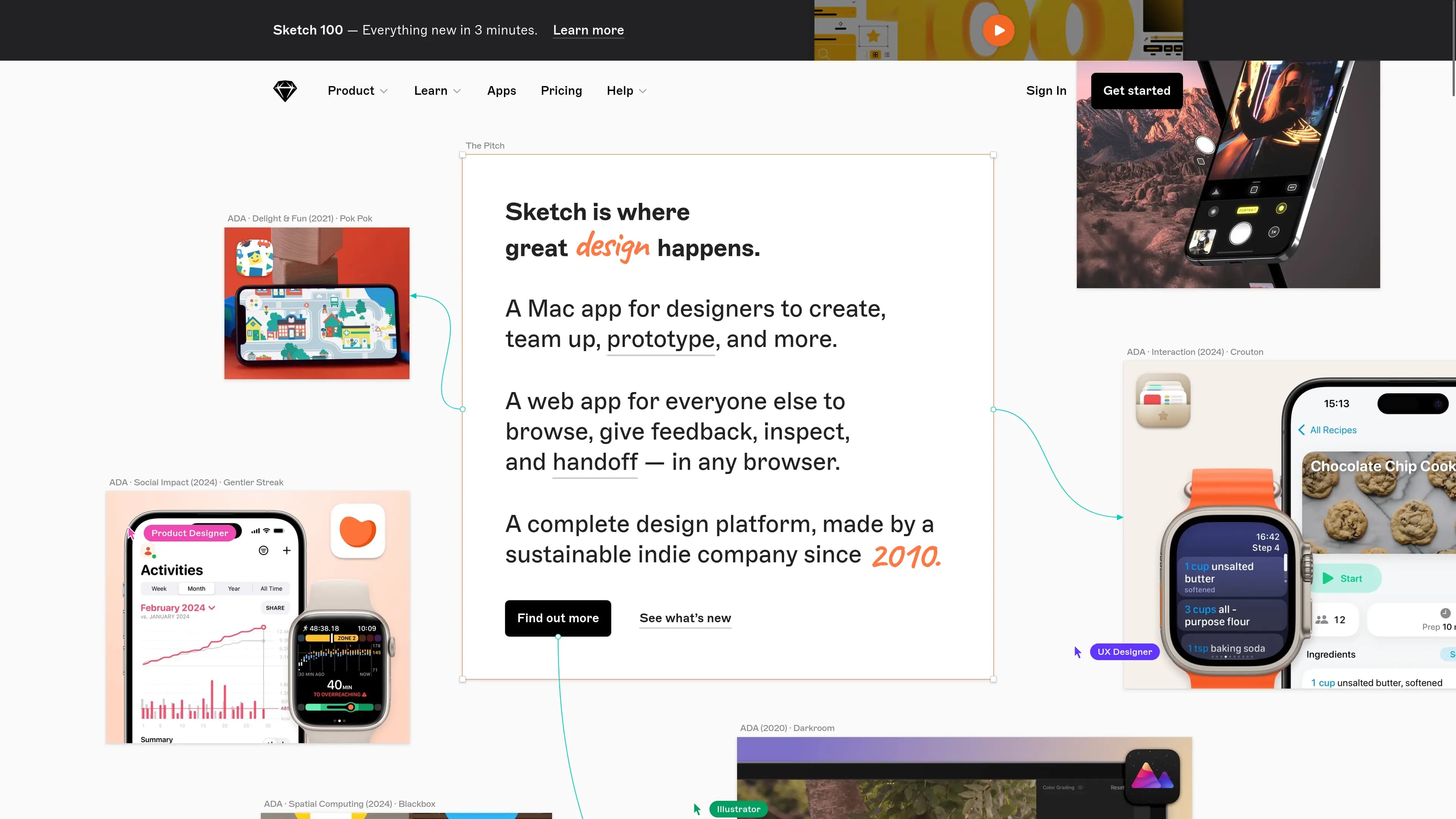Viewport: 1456px width, 819px height.
Task: Click the label ADA (2020) · Darkroom
Action: click(788, 728)
